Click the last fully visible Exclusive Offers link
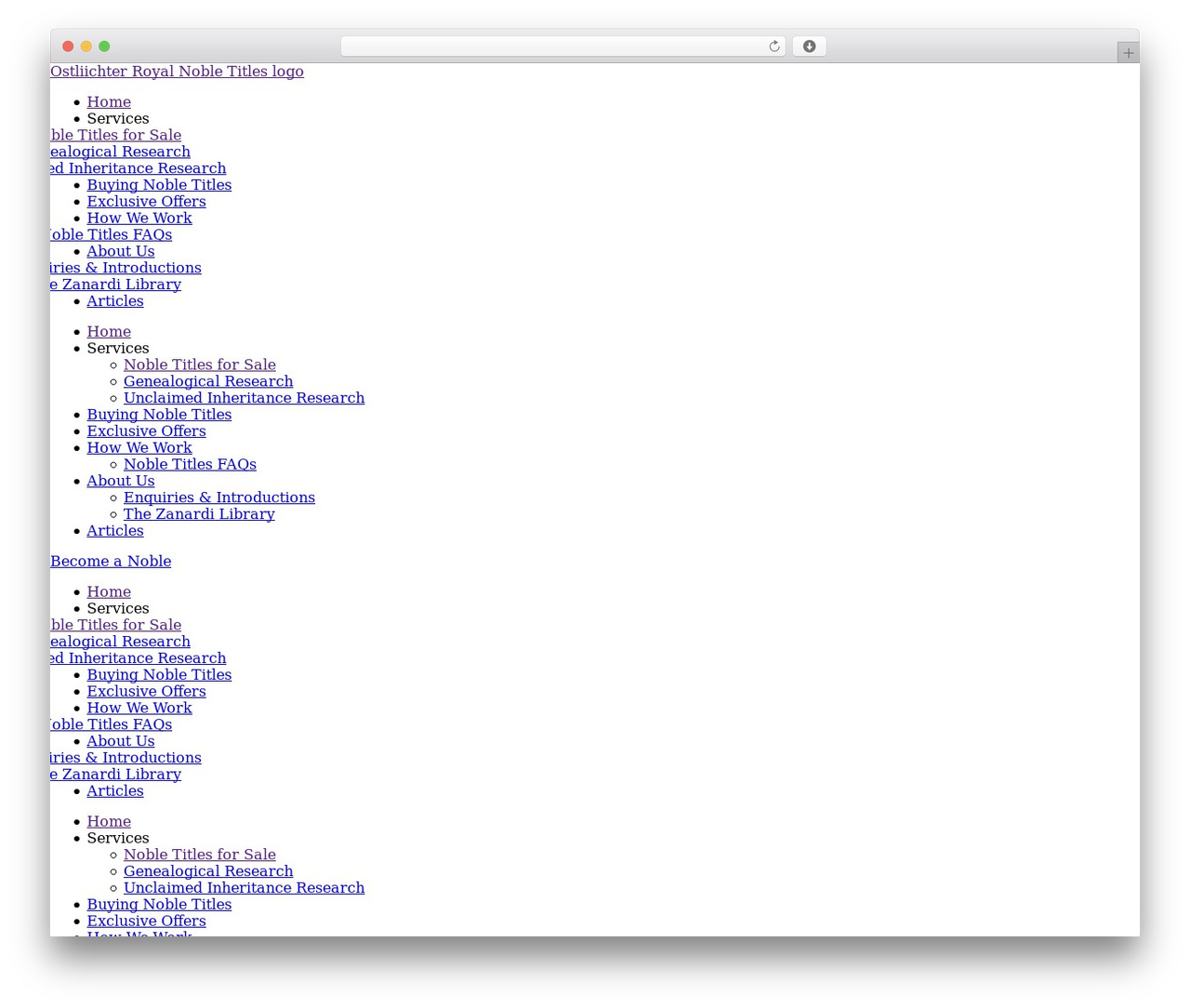This screenshot has width=1190, height=1008. 146,922
